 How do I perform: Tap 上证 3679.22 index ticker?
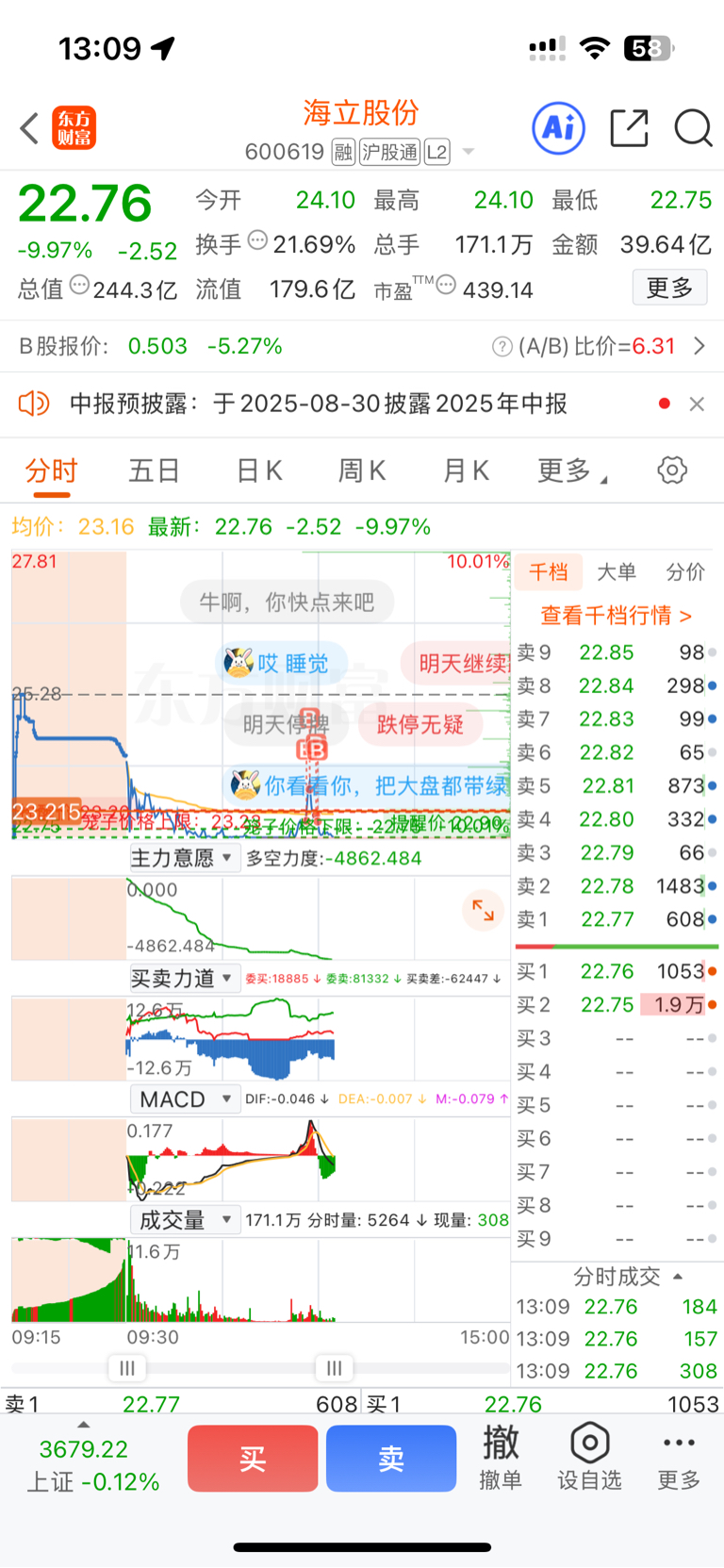click(x=92, y=1465)
